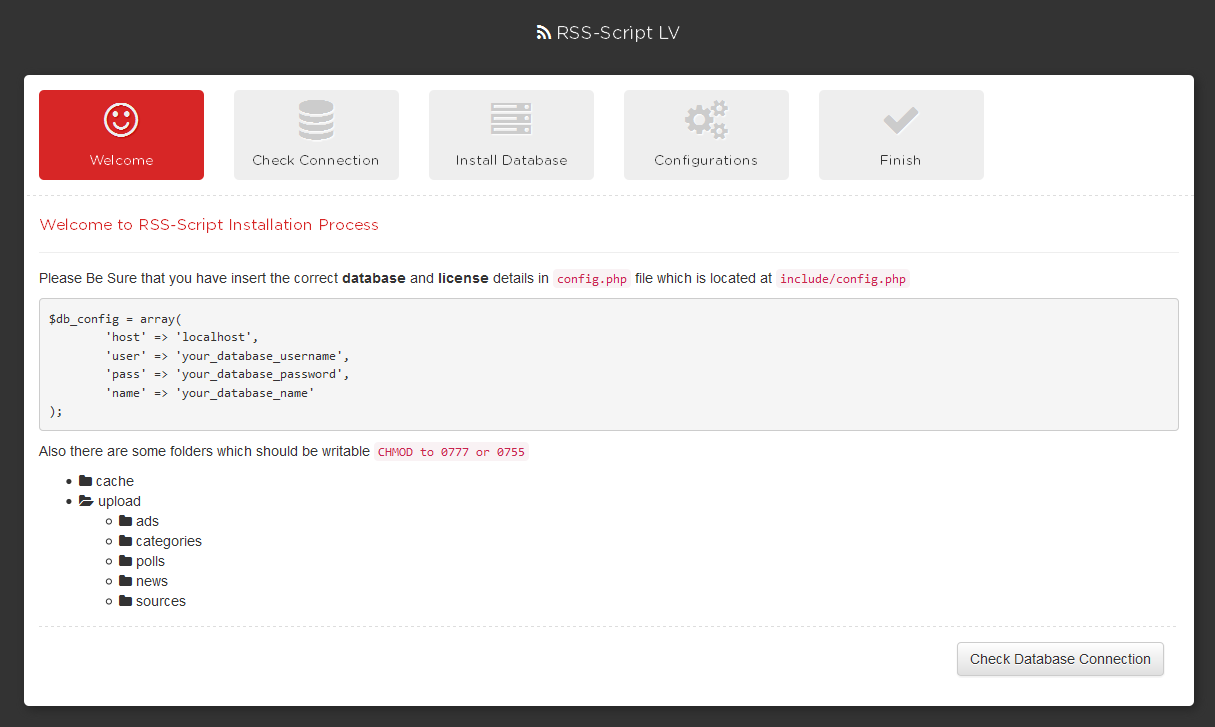The image size is (1215, 727).
Task: Click the cache folder icon
Action: point(86,481)
